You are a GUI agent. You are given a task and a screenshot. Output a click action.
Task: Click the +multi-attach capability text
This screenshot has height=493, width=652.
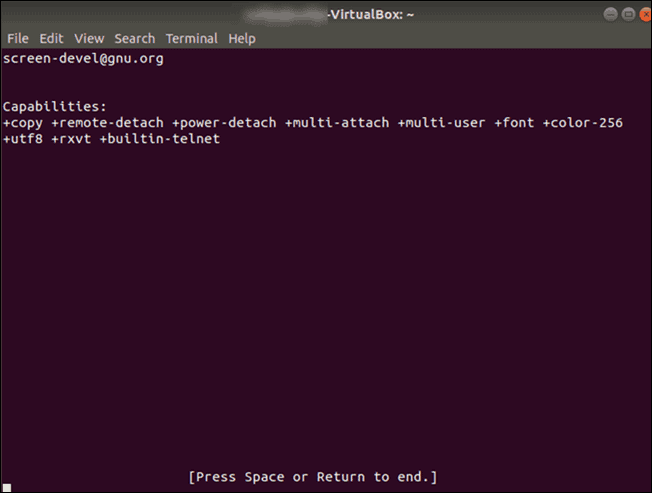coord(337,123)
